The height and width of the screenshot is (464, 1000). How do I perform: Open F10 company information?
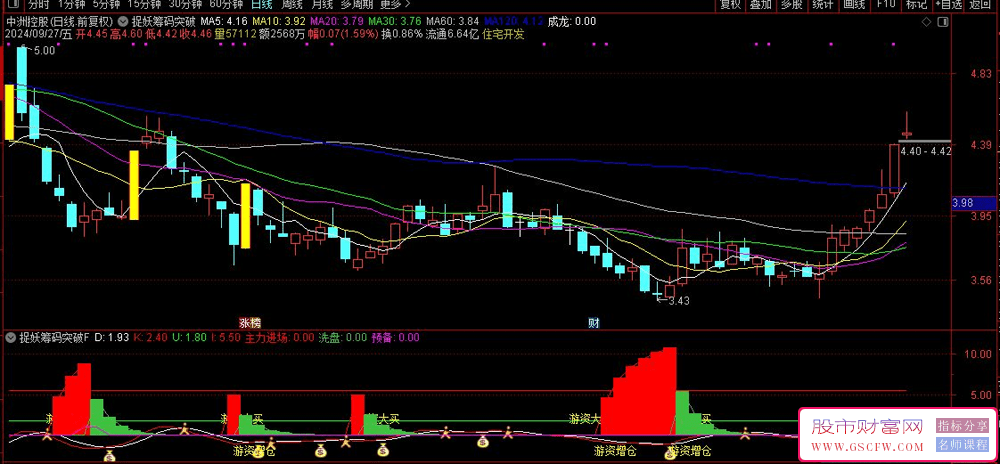[885, 5]
